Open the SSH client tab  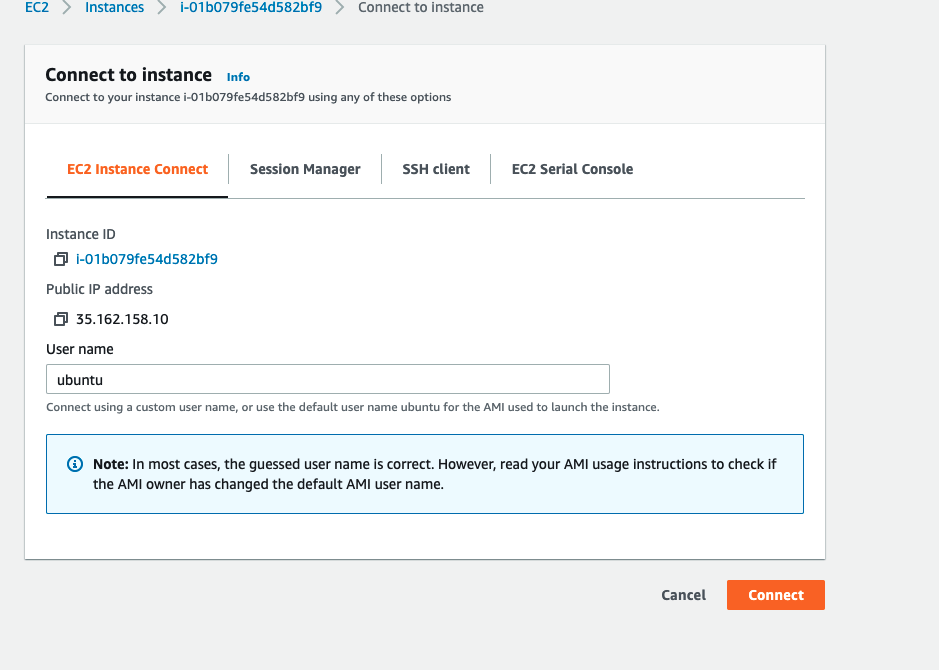click(436, 169)
